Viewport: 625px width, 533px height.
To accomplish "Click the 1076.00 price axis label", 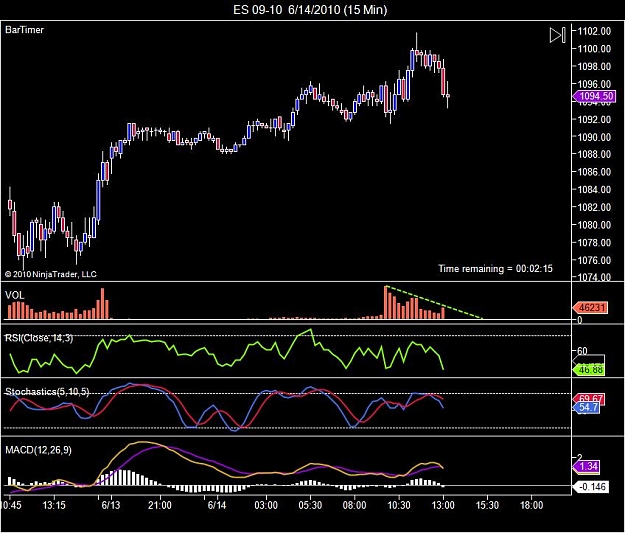I will tap(594, 260).
